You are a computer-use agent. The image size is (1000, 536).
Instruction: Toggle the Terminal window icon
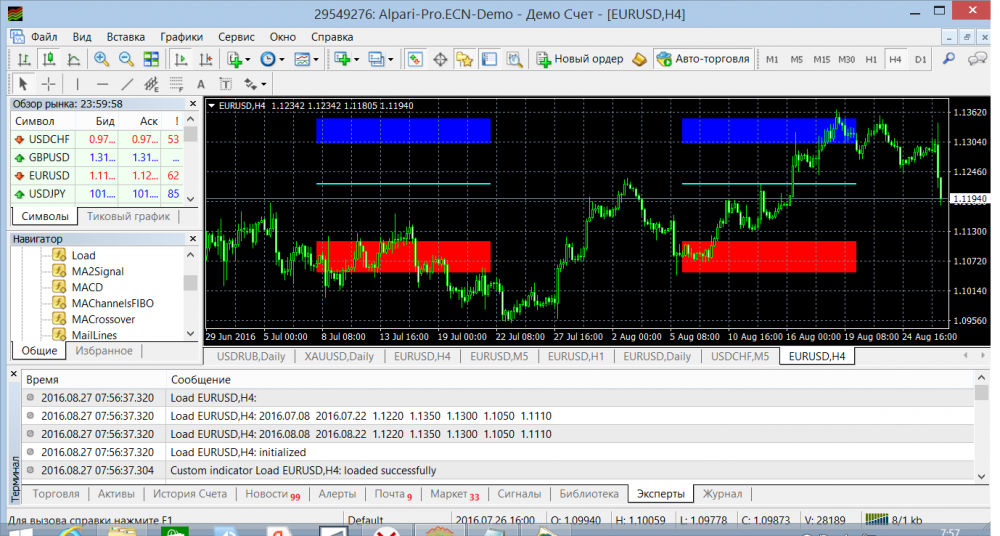click(490, 59)
